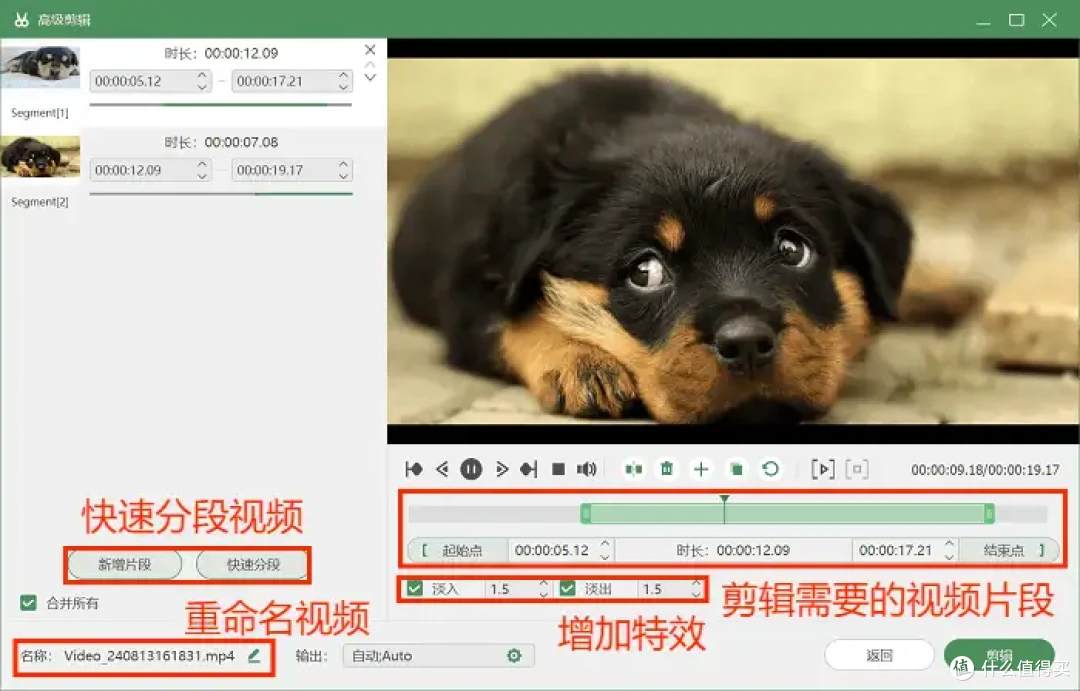Viewport: 1080px width, 691px height.
Task: Toggle 合并所有 merge all checkbox
Action: [28, 603]
